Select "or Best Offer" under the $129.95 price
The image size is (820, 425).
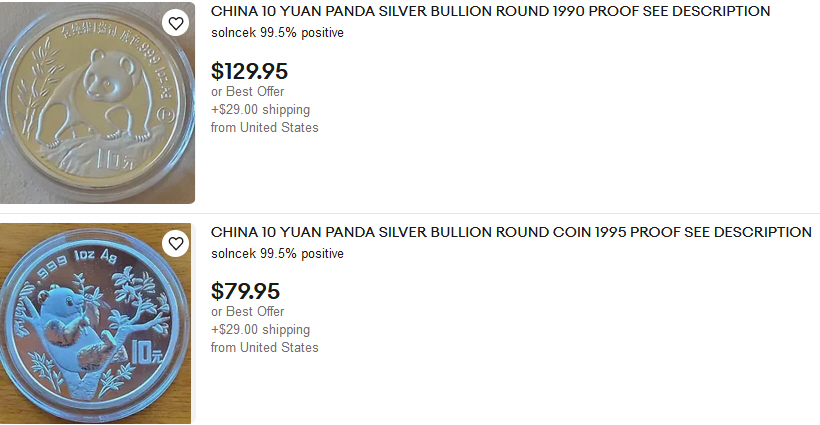pos(247,91)
